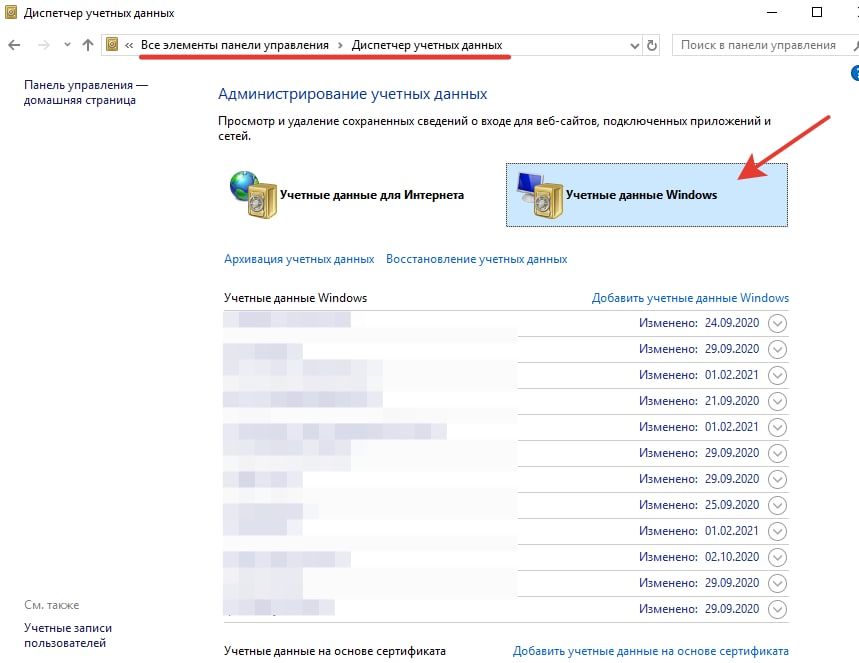
Task: Go back with the left arrow button
Action: pyautogui.click(x=15, y=45)
